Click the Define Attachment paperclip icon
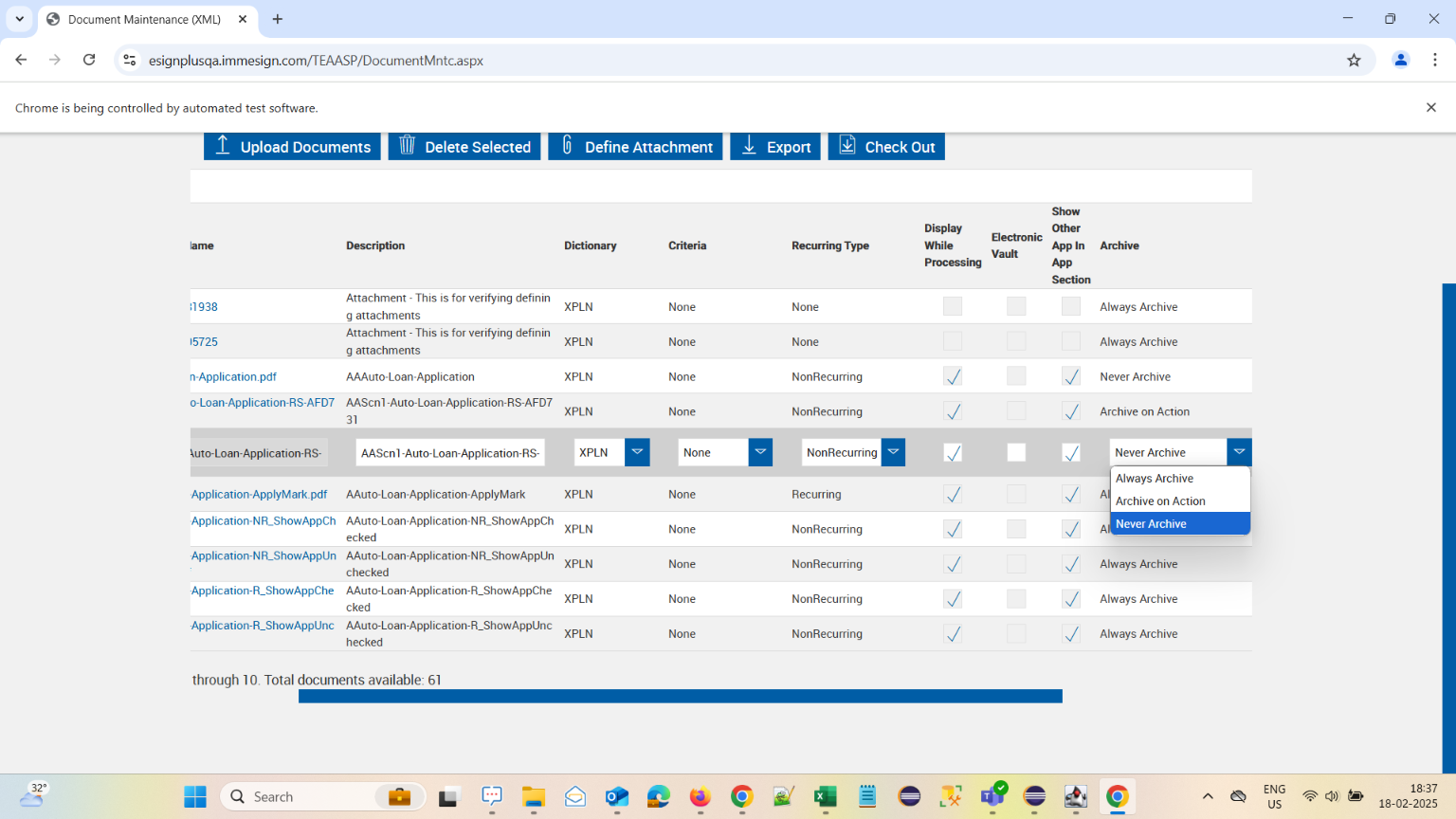1456x819 pixels. 567,146
